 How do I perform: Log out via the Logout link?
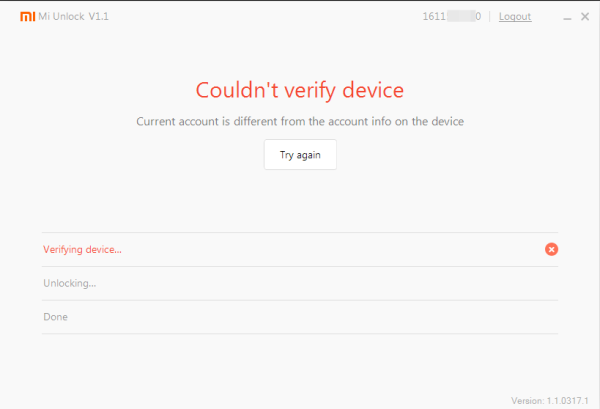(x=515, y=16)
